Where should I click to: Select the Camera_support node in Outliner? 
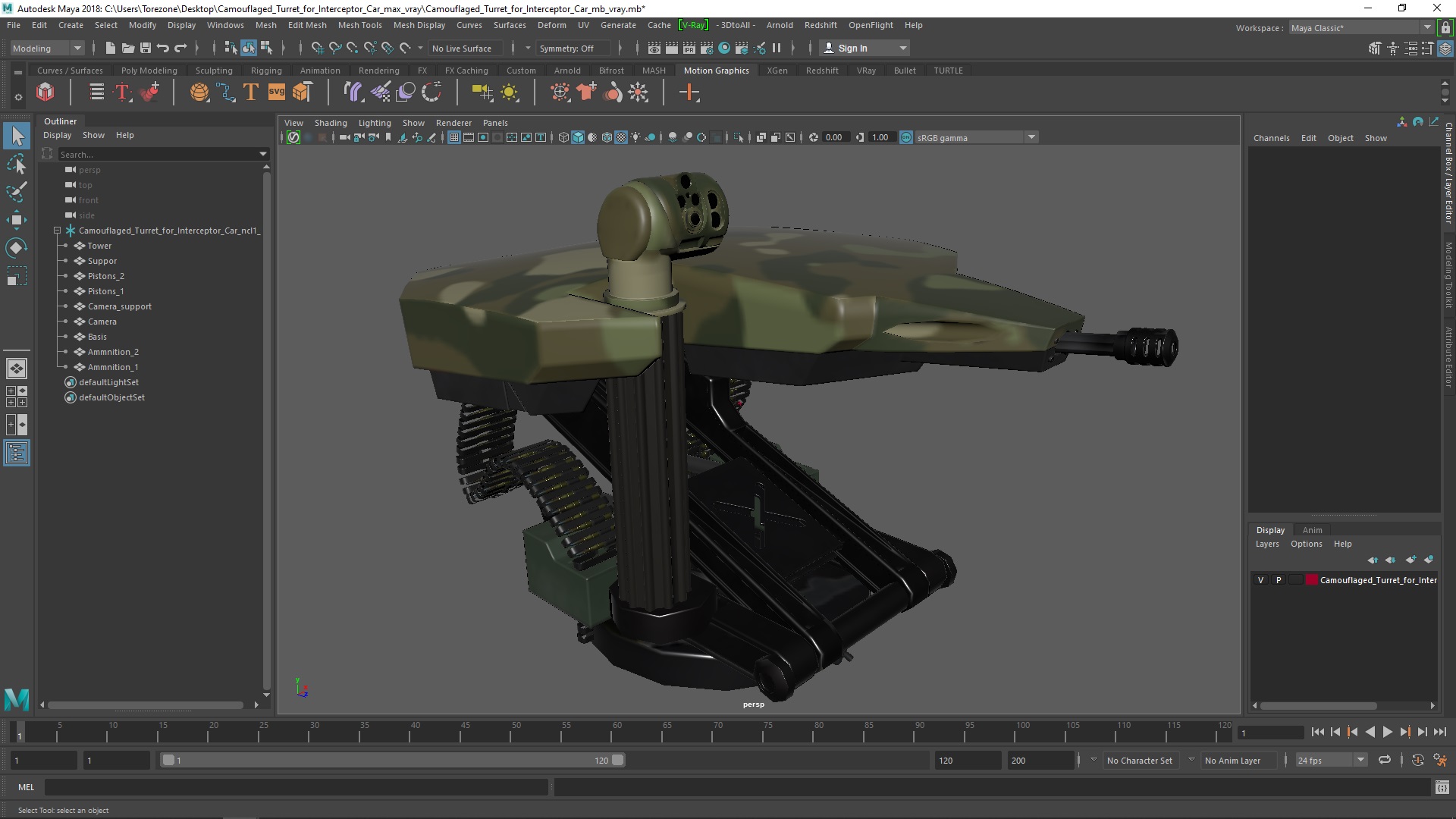[119, 306]
